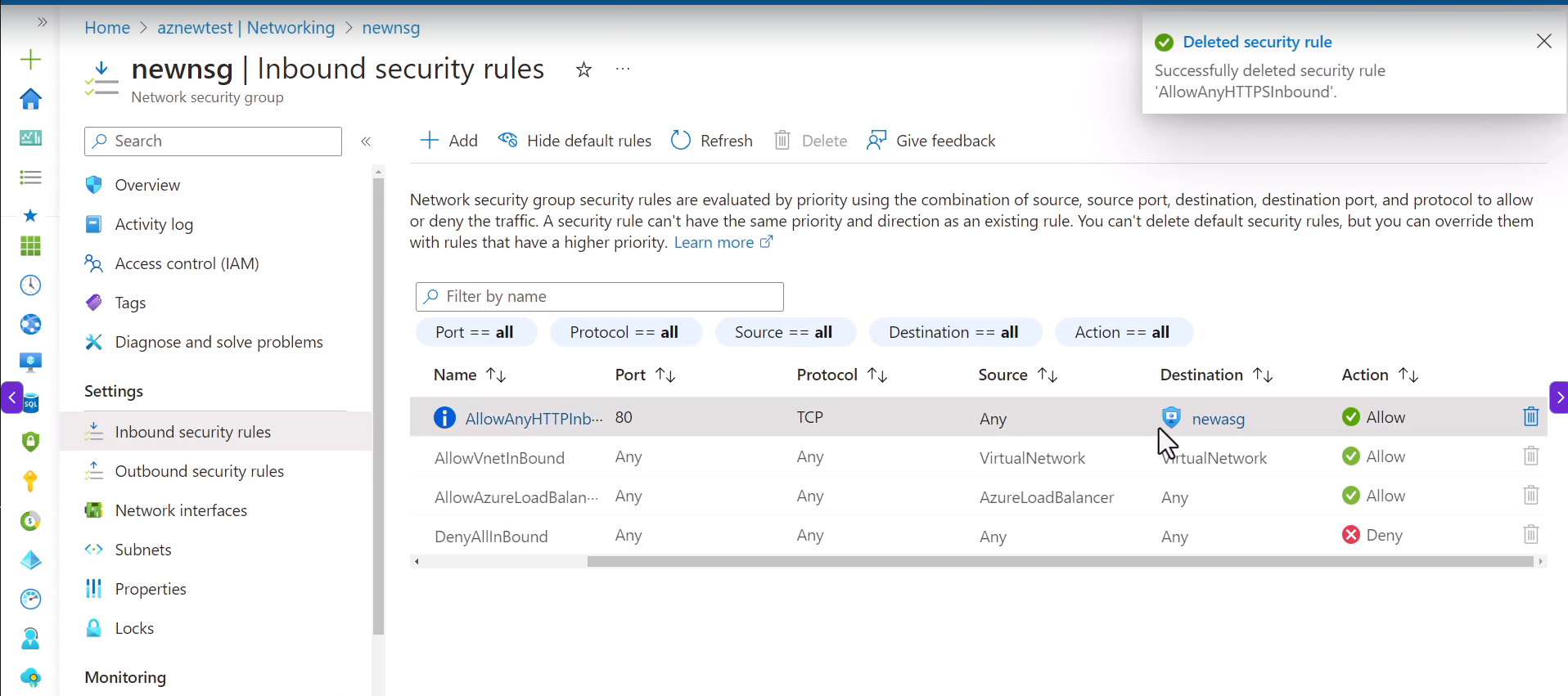This screenshot has width=1568, height=696.
Task: Sort rules by Action column
Action: pyautogui.click(x=1381, y=375)
